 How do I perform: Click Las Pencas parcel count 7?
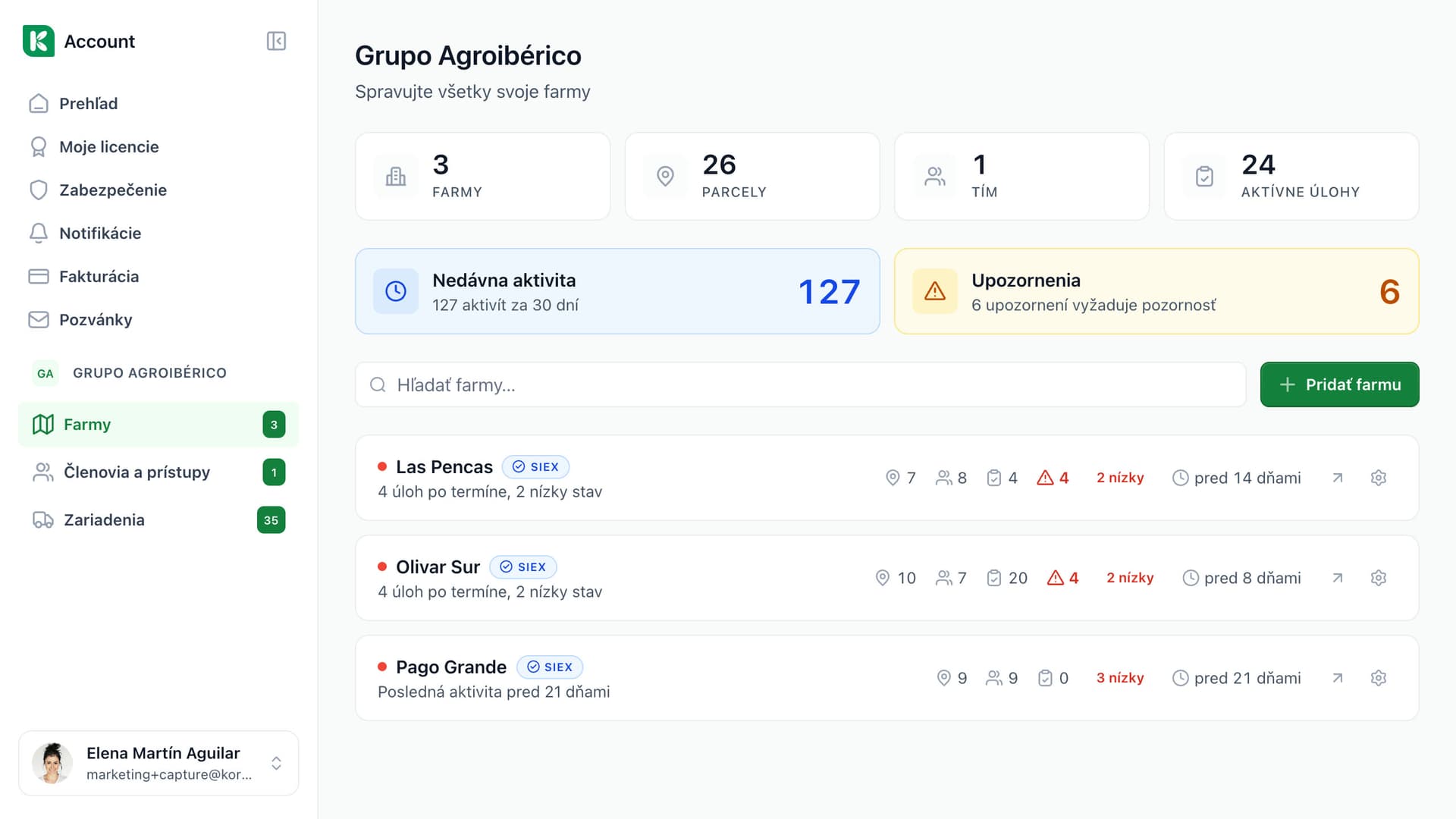pos(901,478)
